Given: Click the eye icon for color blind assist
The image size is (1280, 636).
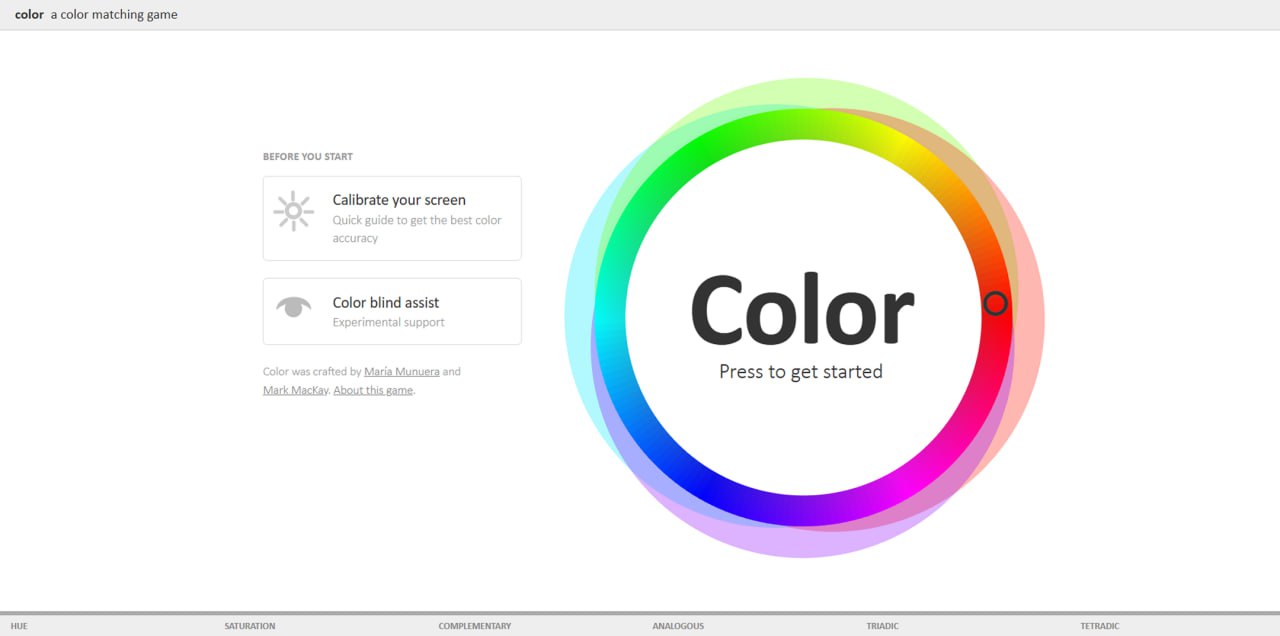Looking at the screenshot, I should coord(293,306).
